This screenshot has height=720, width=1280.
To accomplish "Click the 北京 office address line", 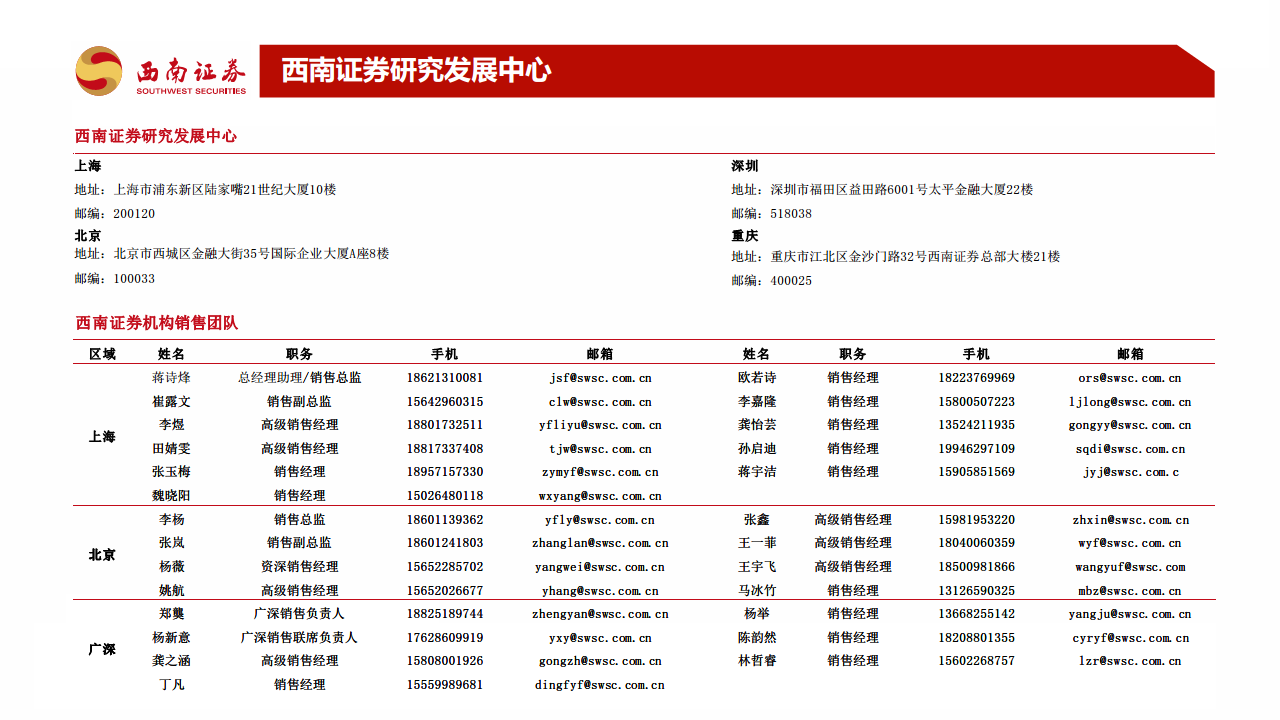I will (x=232, y=254).
